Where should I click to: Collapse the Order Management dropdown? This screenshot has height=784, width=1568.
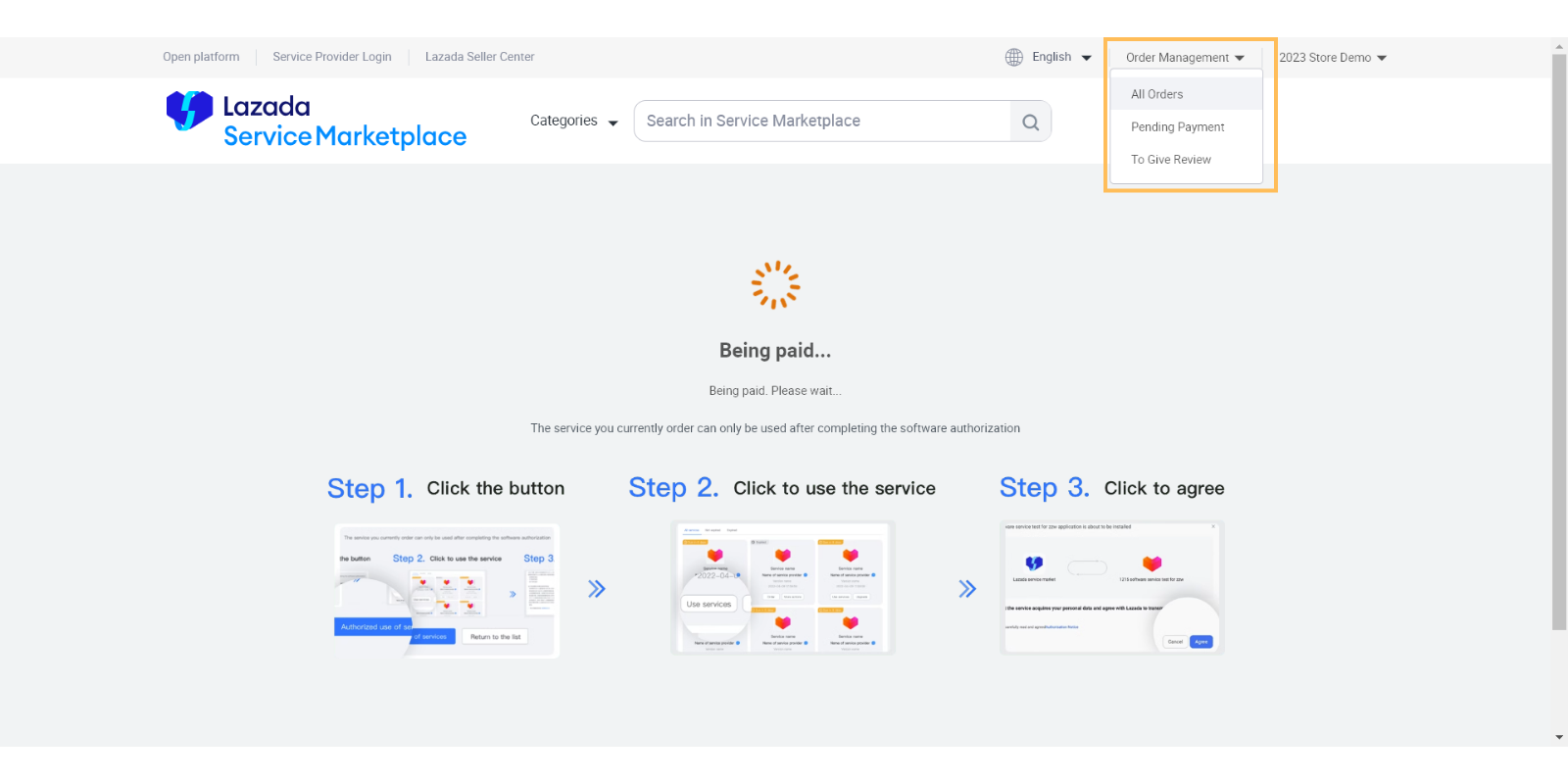tap(1185, 58)
